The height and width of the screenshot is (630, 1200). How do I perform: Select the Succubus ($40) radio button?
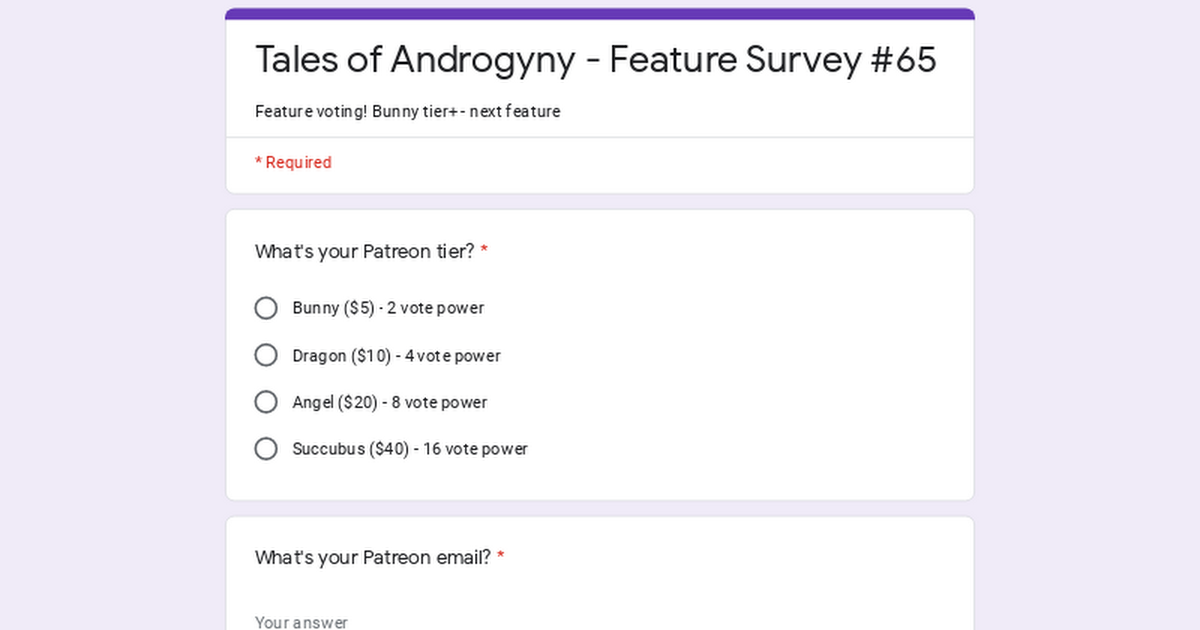click(x=266, y=449)
